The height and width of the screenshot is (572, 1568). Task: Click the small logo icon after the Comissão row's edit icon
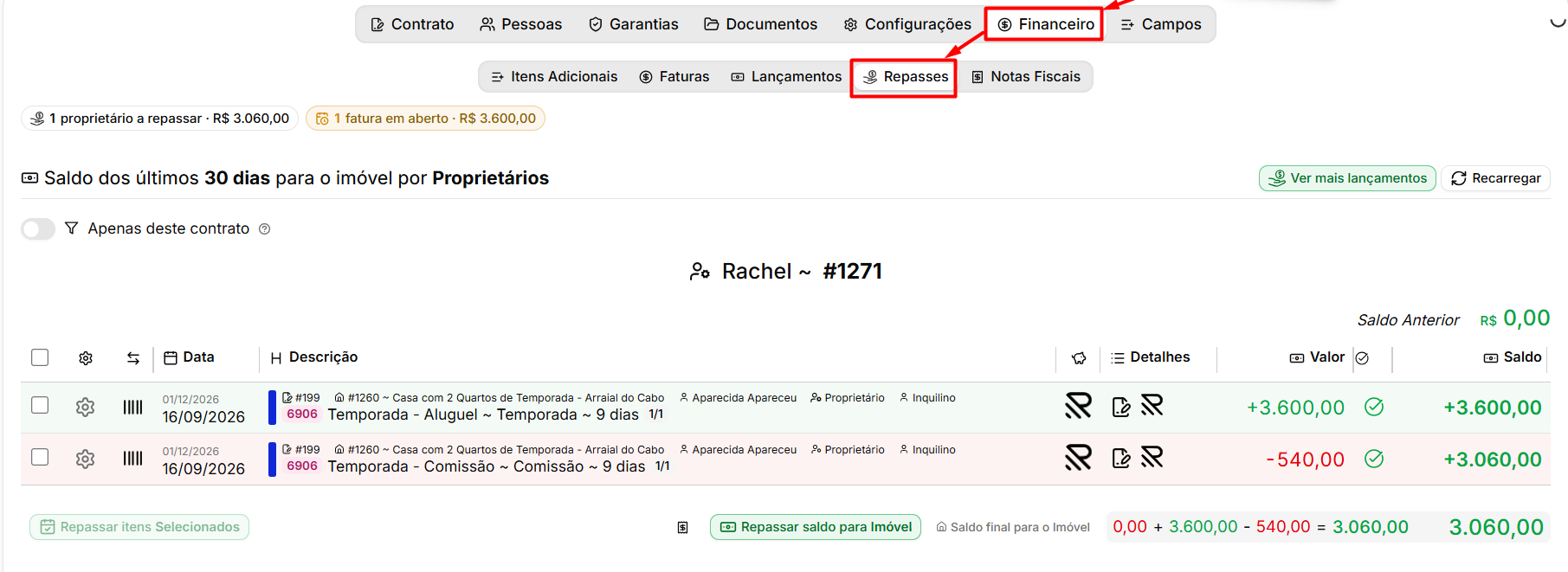click(1152, 457)
